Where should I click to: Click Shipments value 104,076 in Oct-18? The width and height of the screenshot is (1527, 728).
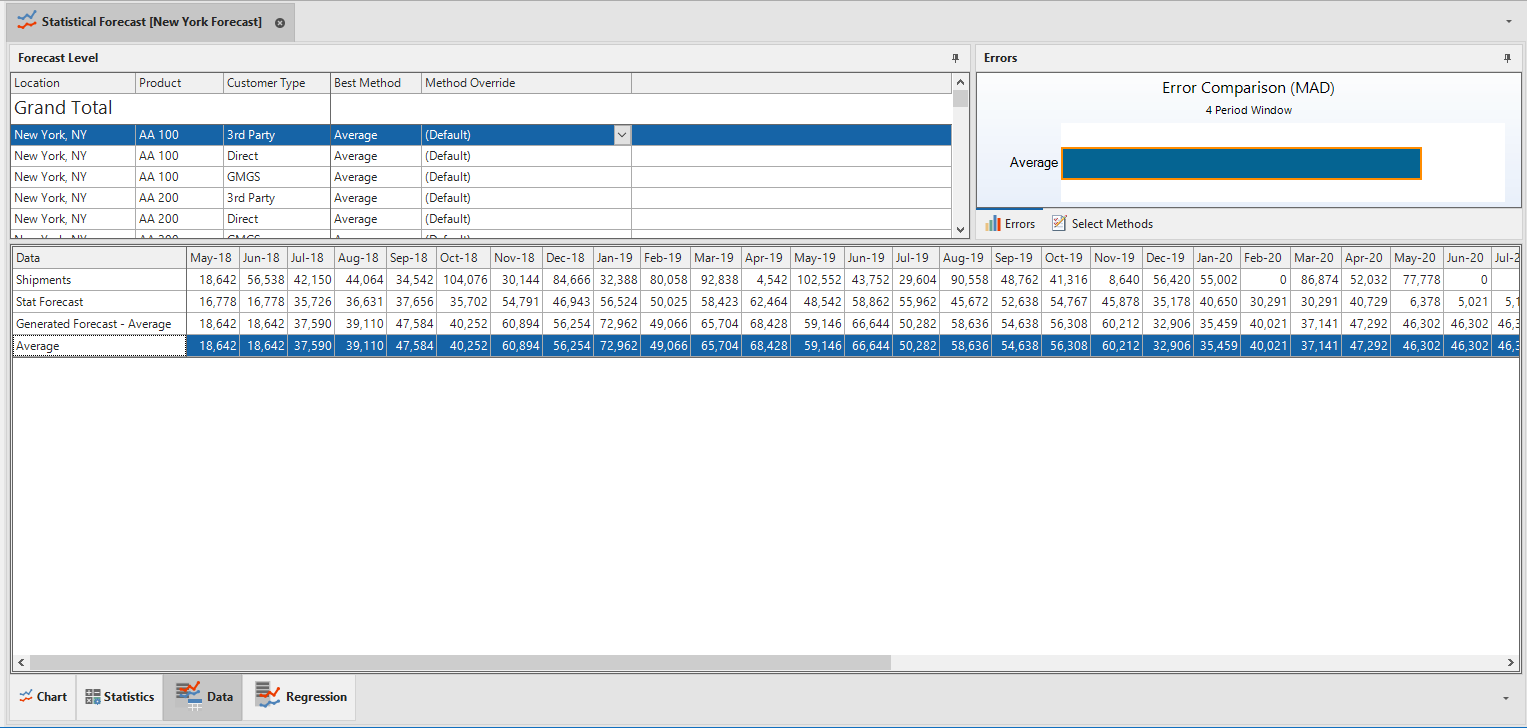(463, 280)
